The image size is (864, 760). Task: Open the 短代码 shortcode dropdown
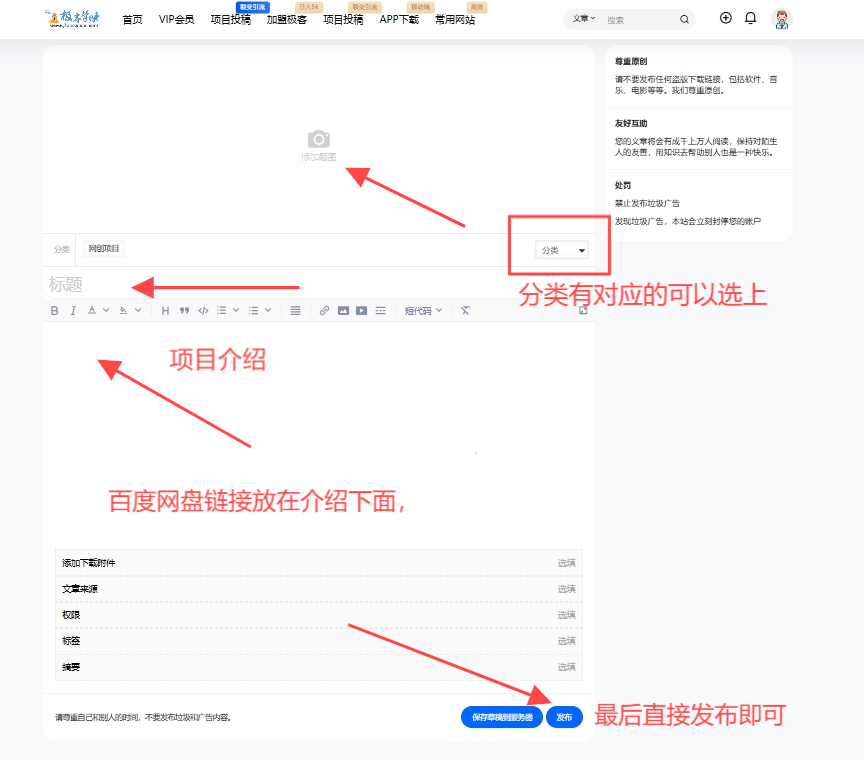pyautogui.click(x=426, y=310)
